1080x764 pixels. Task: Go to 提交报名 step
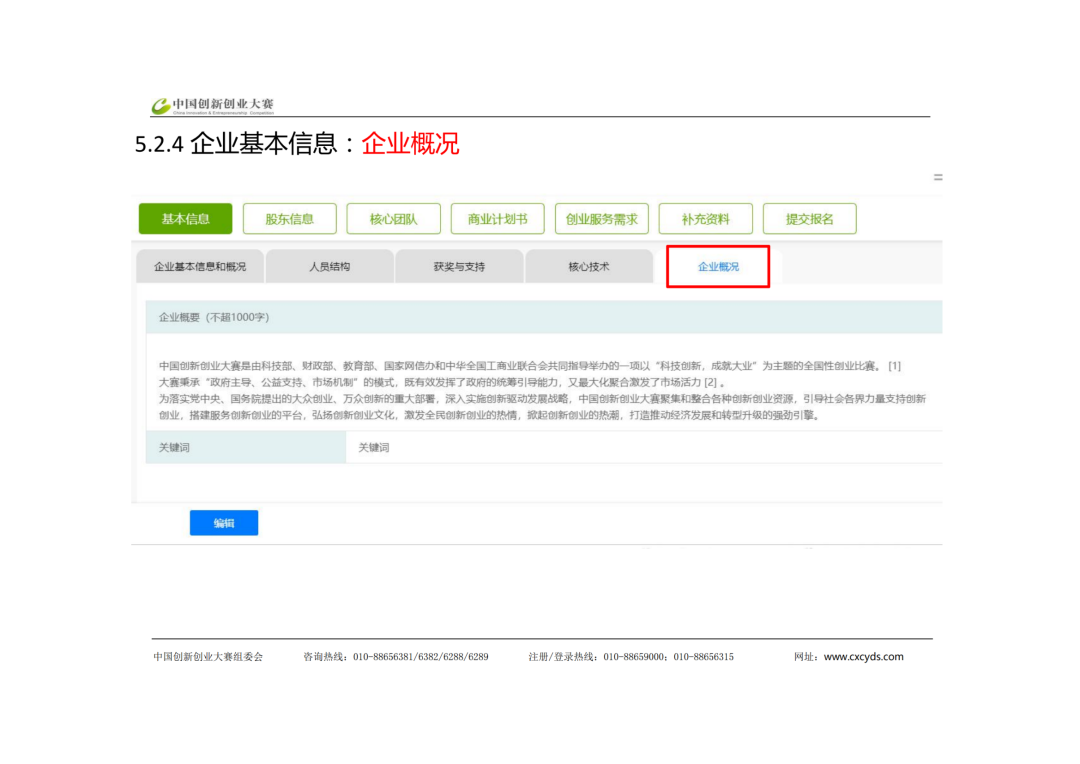click(x=809, y=219)
